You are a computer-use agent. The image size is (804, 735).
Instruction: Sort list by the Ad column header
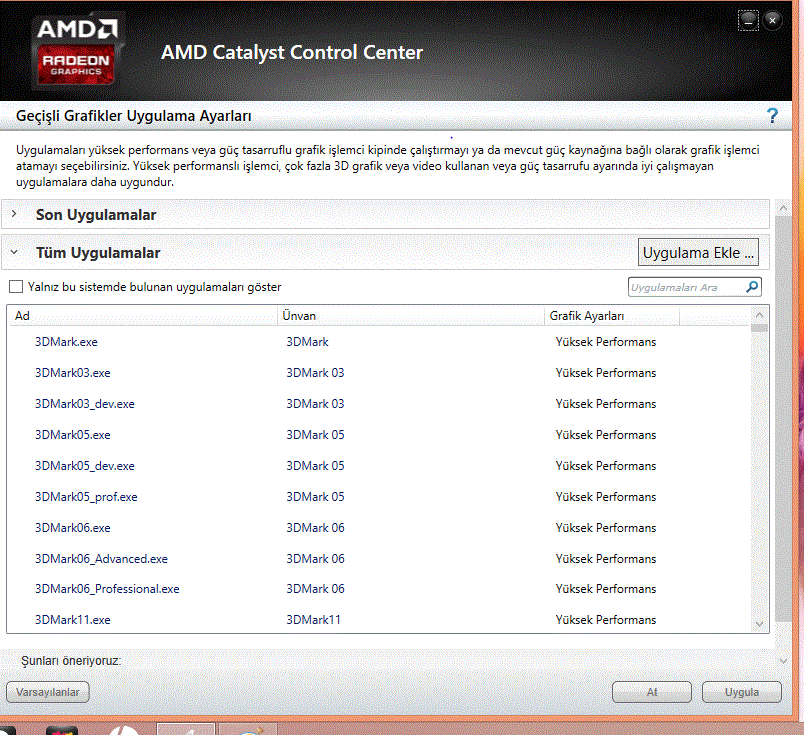[x=143, y=316]
